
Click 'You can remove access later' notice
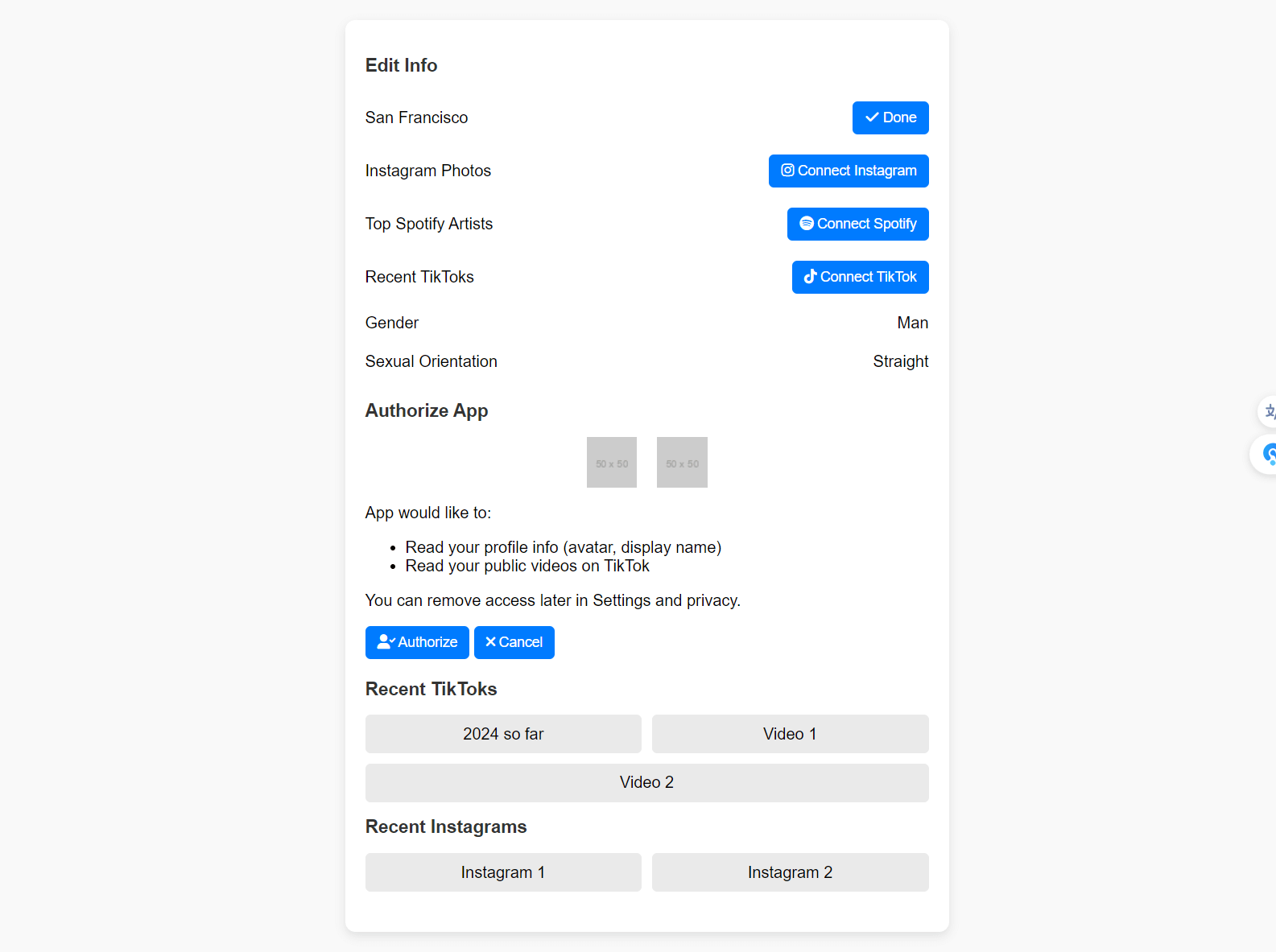point(553,600)
